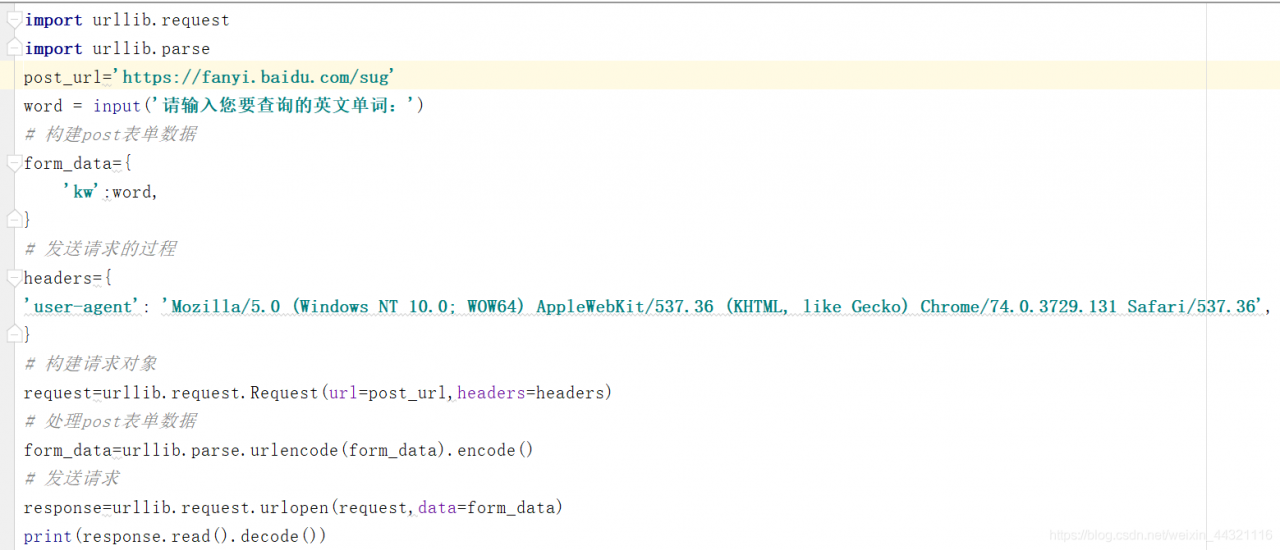Image resolution: width=1280 pixels, height=550 pixels.
Task: Click the request=urllib.request.Request(...) line
Action: point(318,393)
